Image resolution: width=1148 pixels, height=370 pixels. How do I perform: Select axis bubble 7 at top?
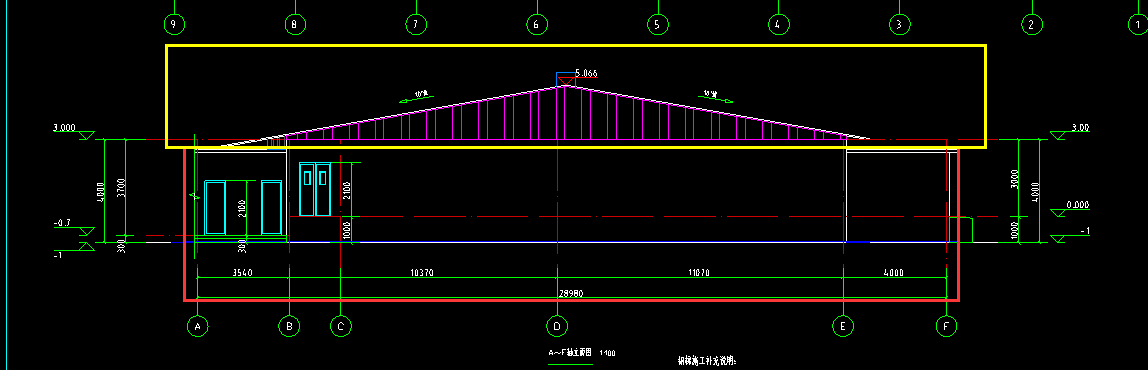click(416, 24)
